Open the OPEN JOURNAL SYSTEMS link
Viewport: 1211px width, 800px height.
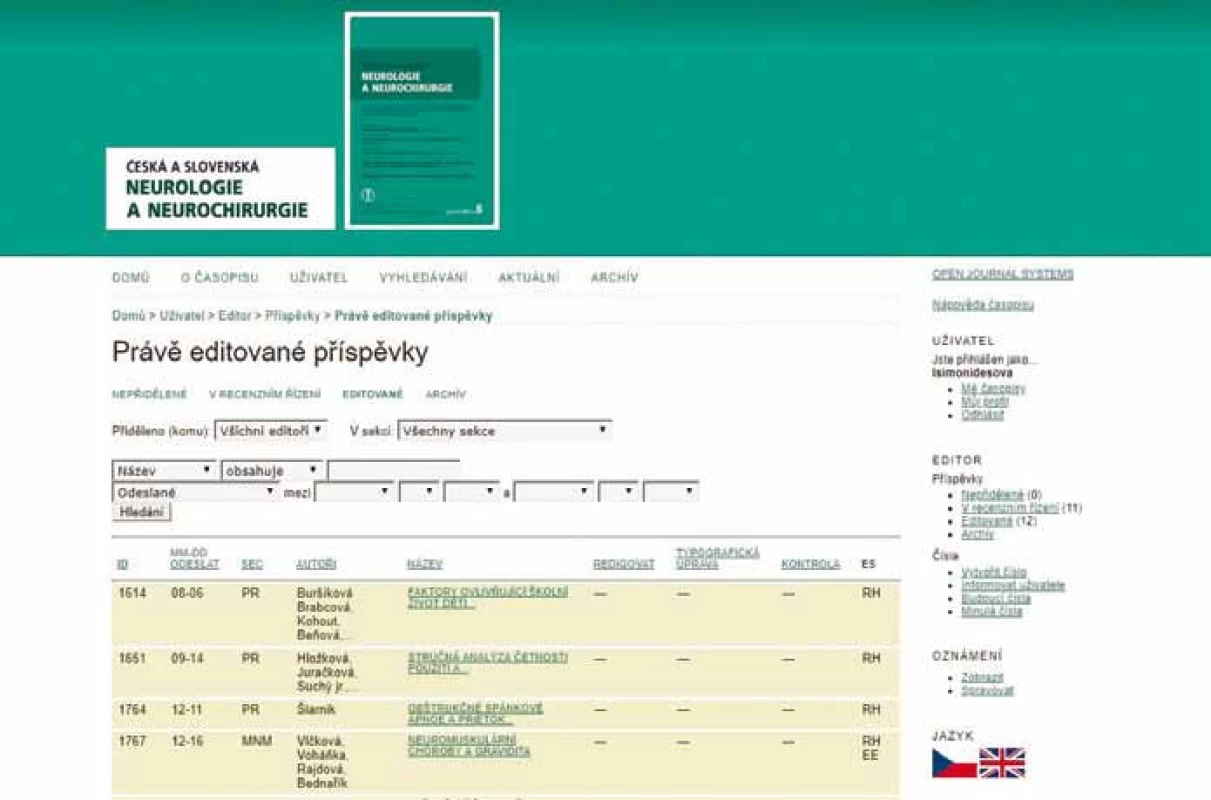[1003, 274]
